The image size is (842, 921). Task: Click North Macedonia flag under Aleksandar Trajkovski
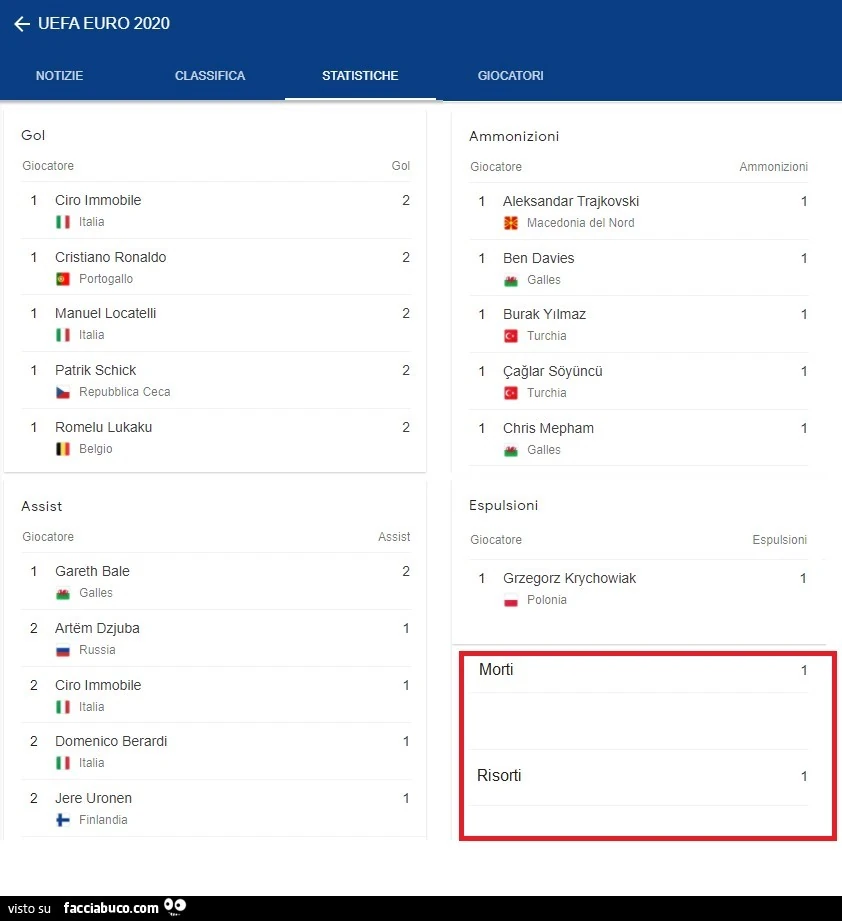(511, 223)
